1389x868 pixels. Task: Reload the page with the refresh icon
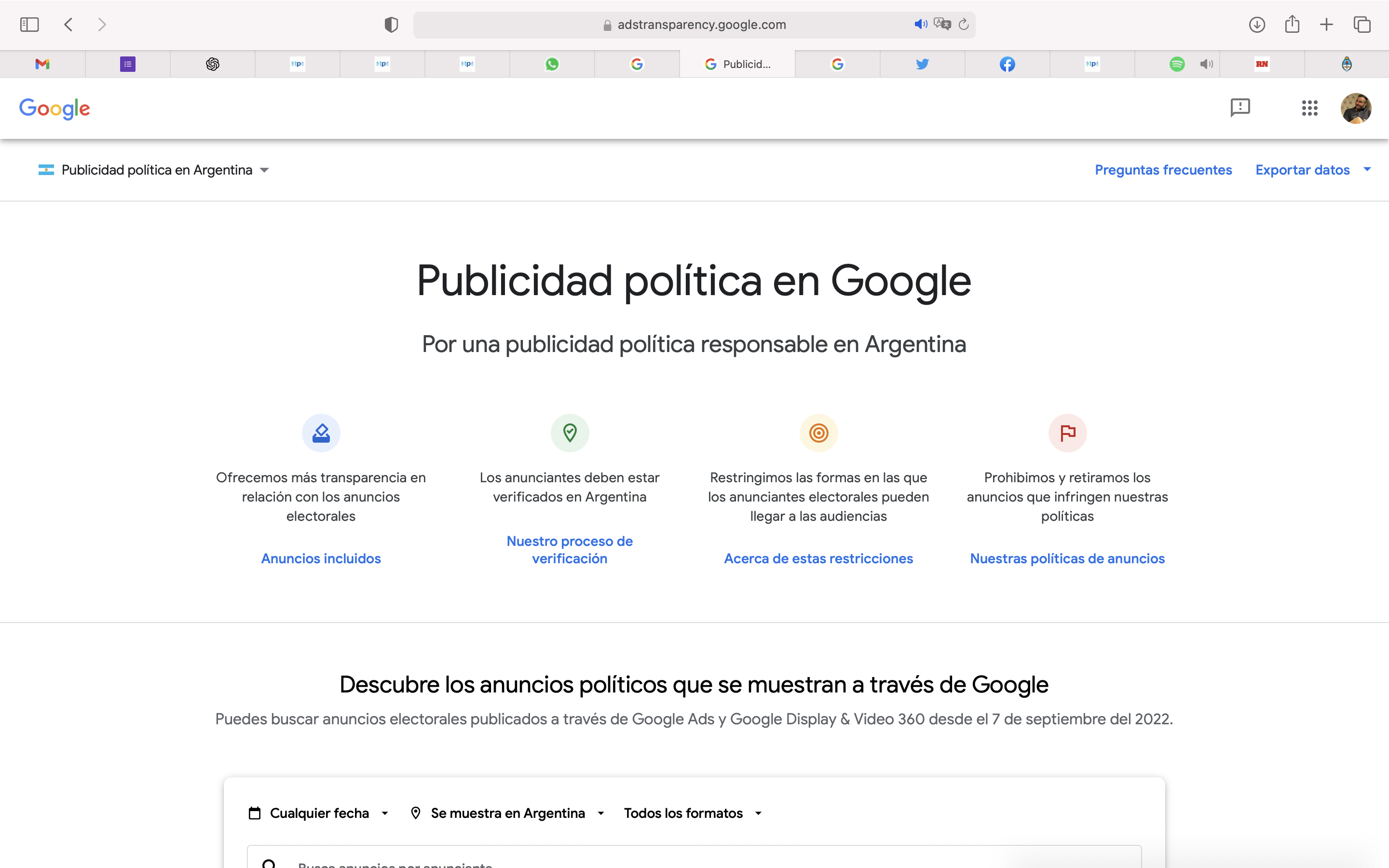pos(964,24)
